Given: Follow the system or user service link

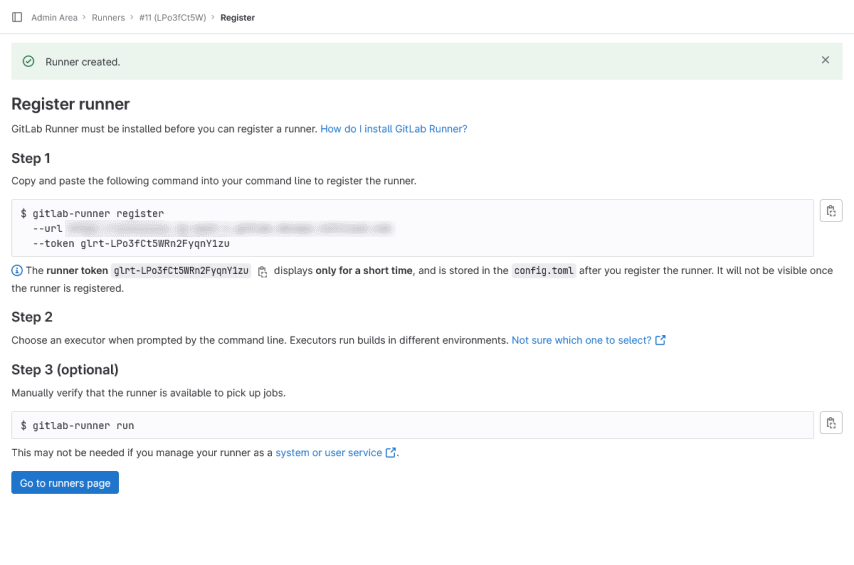Looking at the screenshot, I should click(328, 453).
